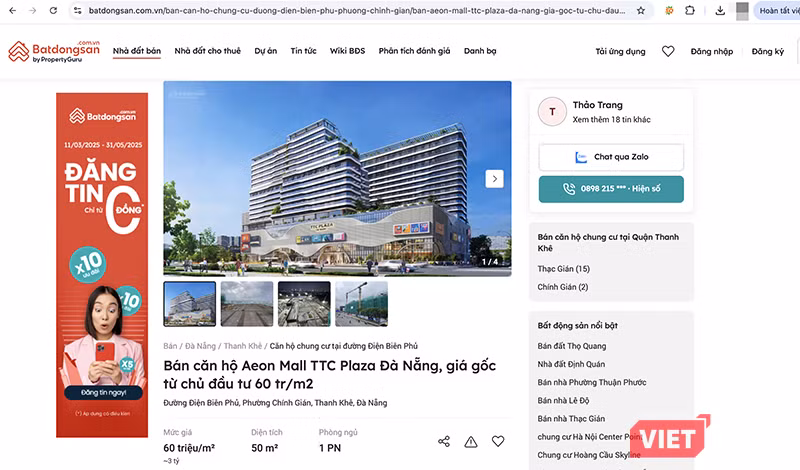The image size is (800, 470).
Task: Open Chính Gián (2) link
Action: coord(563,287)
